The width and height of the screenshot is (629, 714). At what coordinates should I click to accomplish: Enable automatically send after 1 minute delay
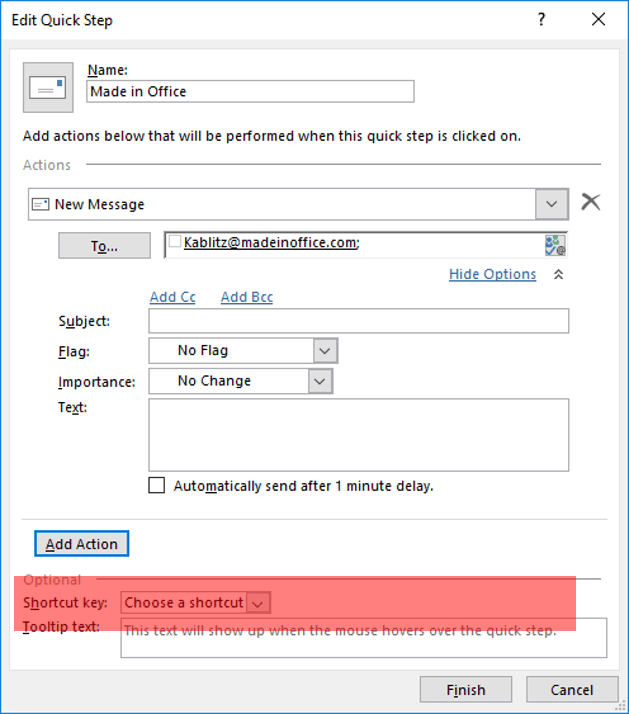point(157,486)
